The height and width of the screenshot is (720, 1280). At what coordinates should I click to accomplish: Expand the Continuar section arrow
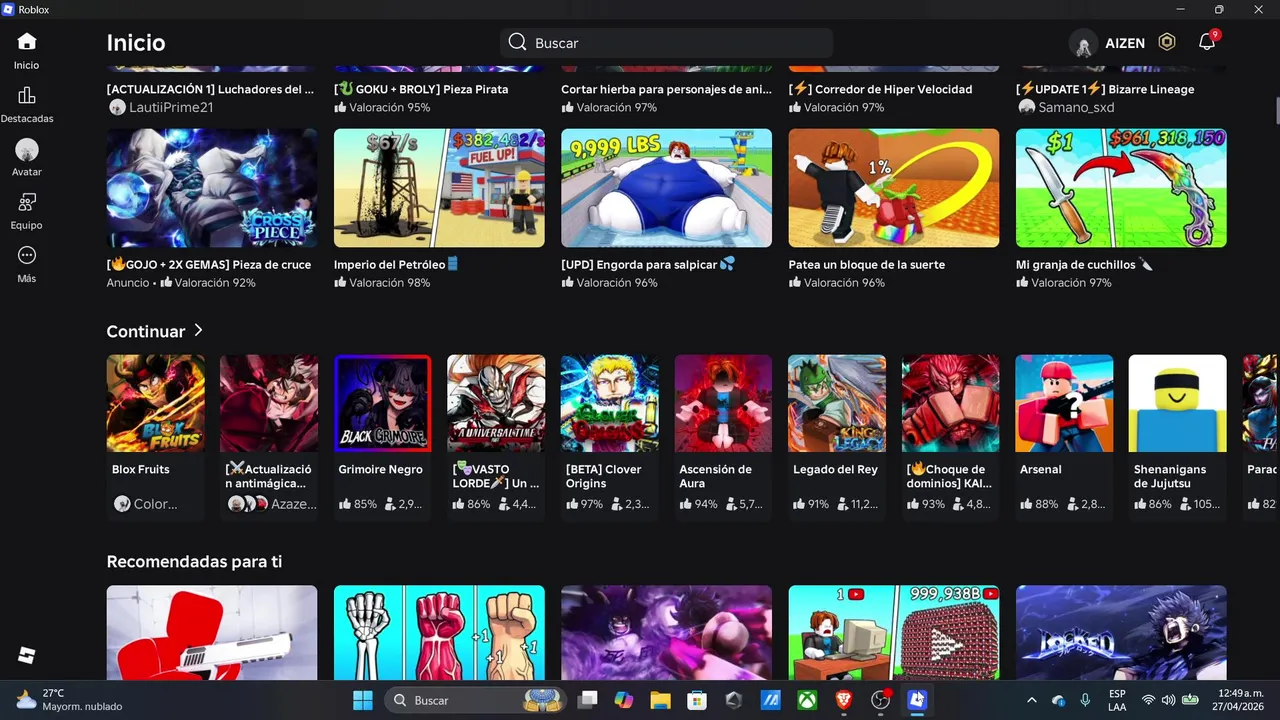tap(198, 330)
